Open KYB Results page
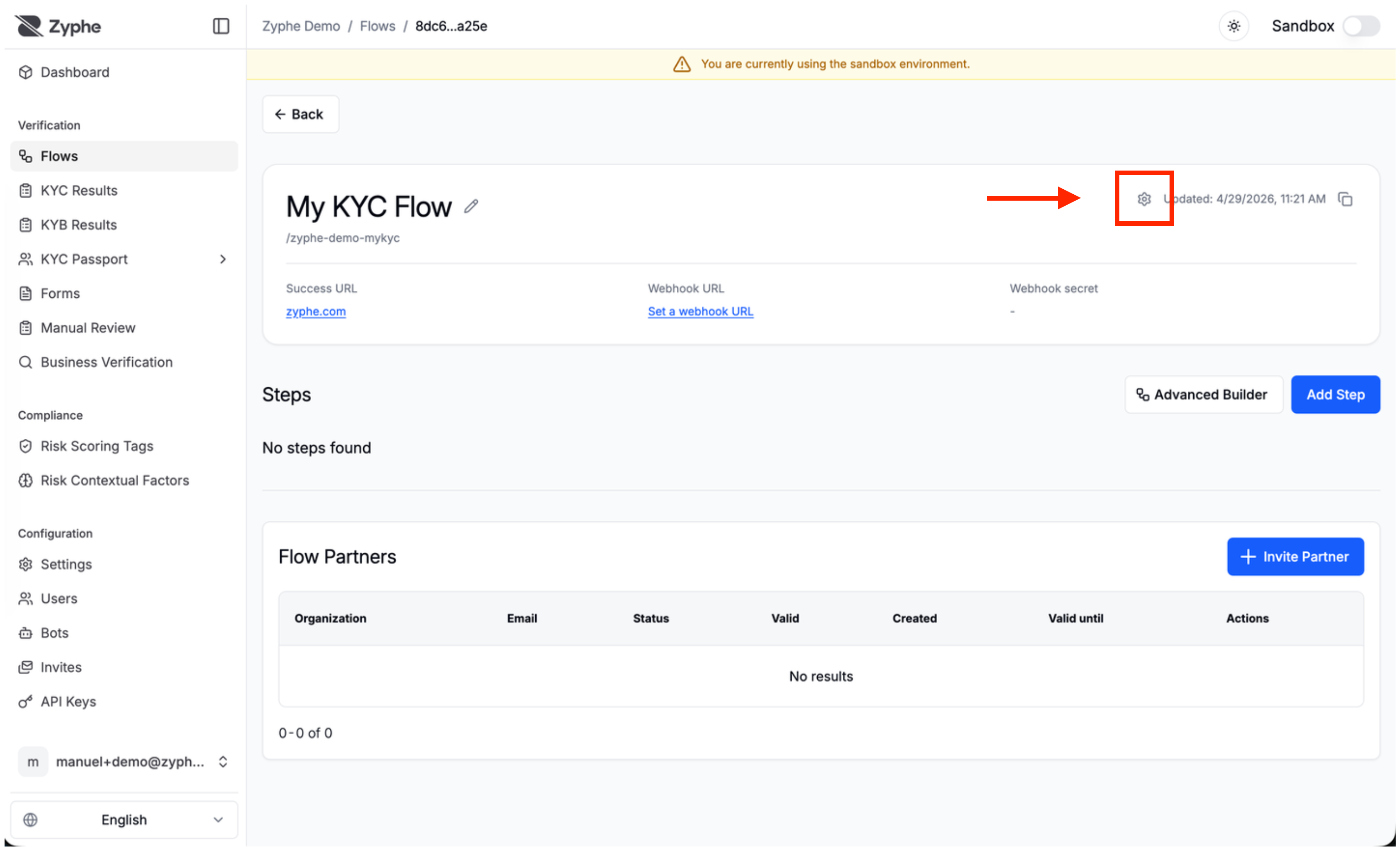Image resolution: width=1400 pixels, height=851 pixels. (x=124, y=225)
